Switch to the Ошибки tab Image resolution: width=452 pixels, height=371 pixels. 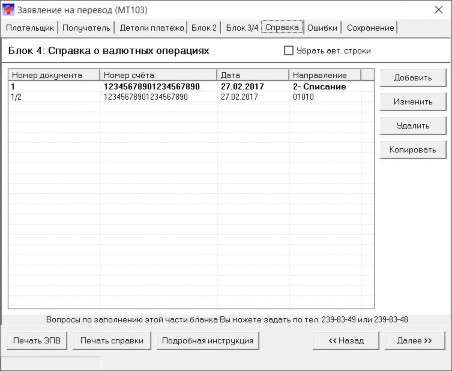(322, 28)
